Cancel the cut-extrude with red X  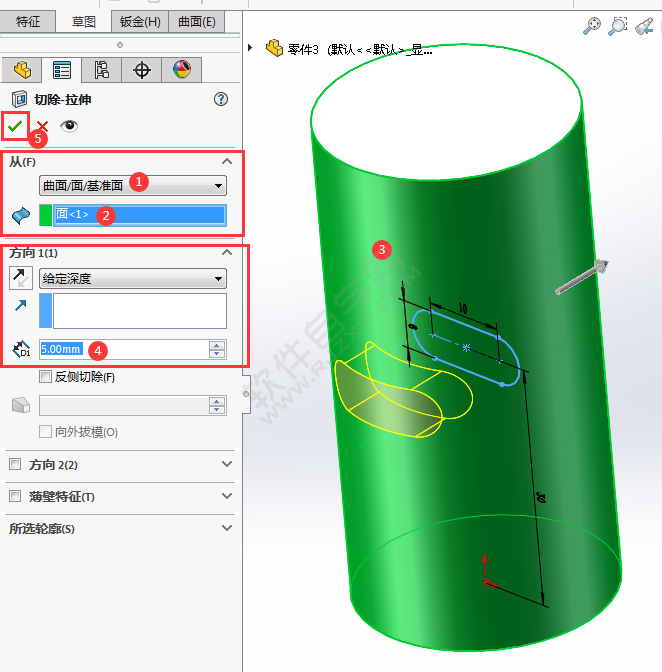pyautogui.click(x=42, y=126)
